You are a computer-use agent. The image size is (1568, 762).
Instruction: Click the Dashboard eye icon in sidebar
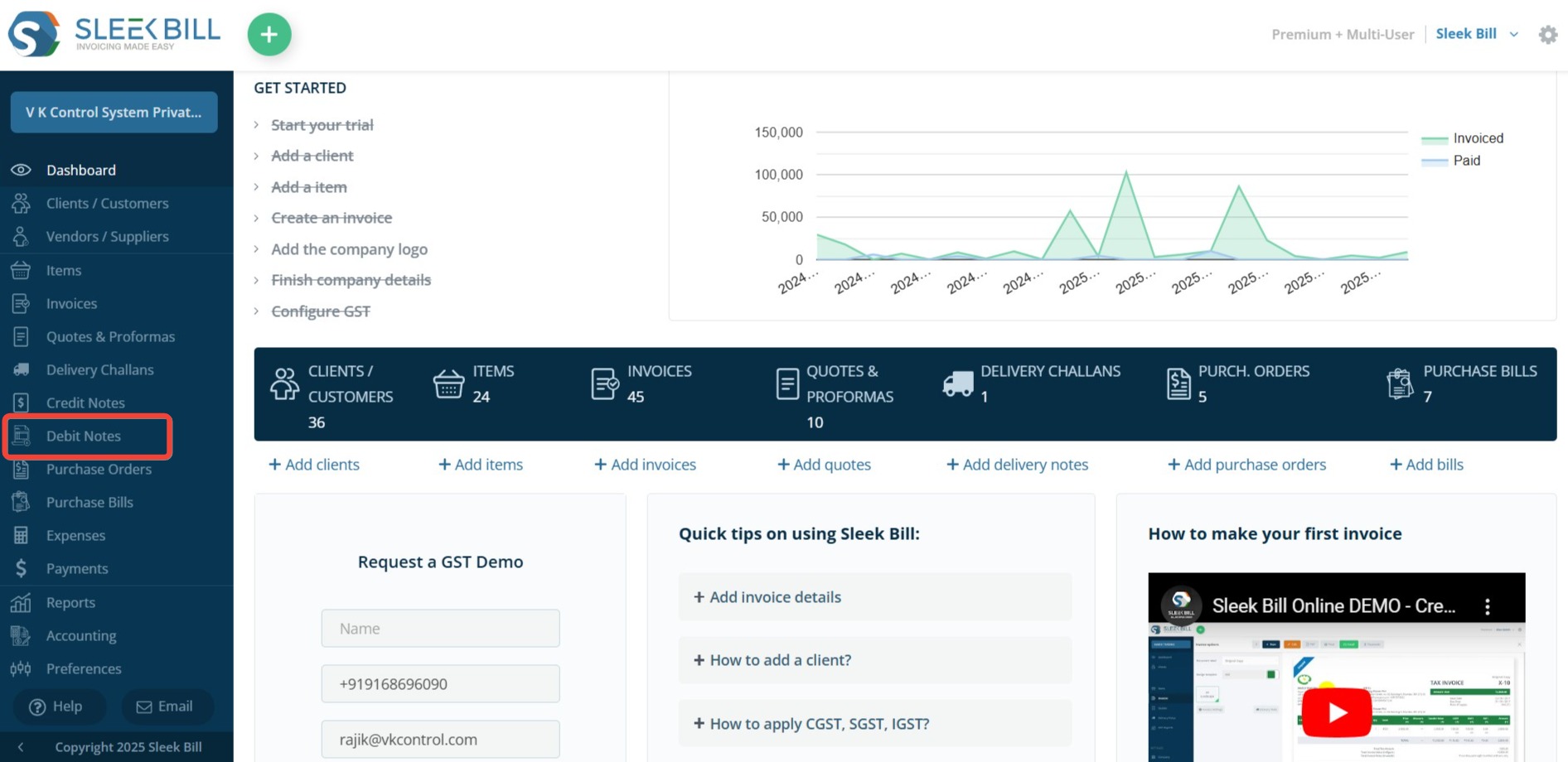tap(21, 170)
